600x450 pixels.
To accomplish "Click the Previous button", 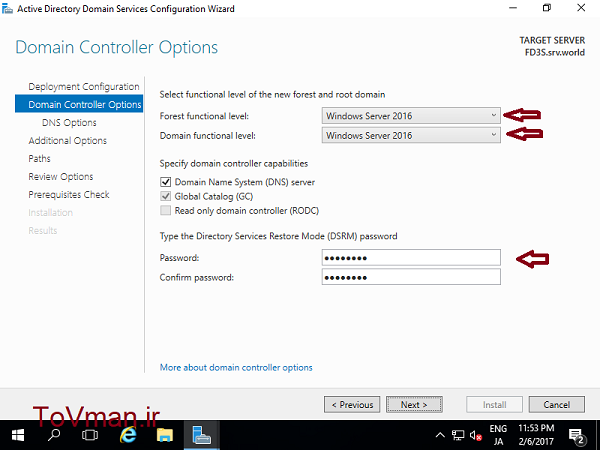I will pos(352,404).
